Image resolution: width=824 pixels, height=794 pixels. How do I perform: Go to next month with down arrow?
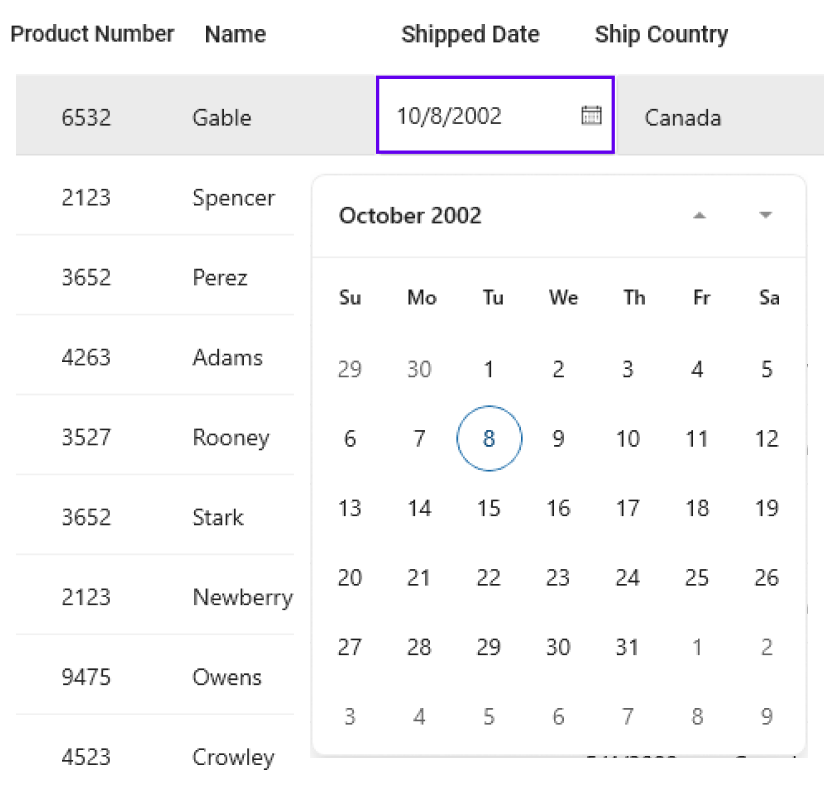point(766,215)
